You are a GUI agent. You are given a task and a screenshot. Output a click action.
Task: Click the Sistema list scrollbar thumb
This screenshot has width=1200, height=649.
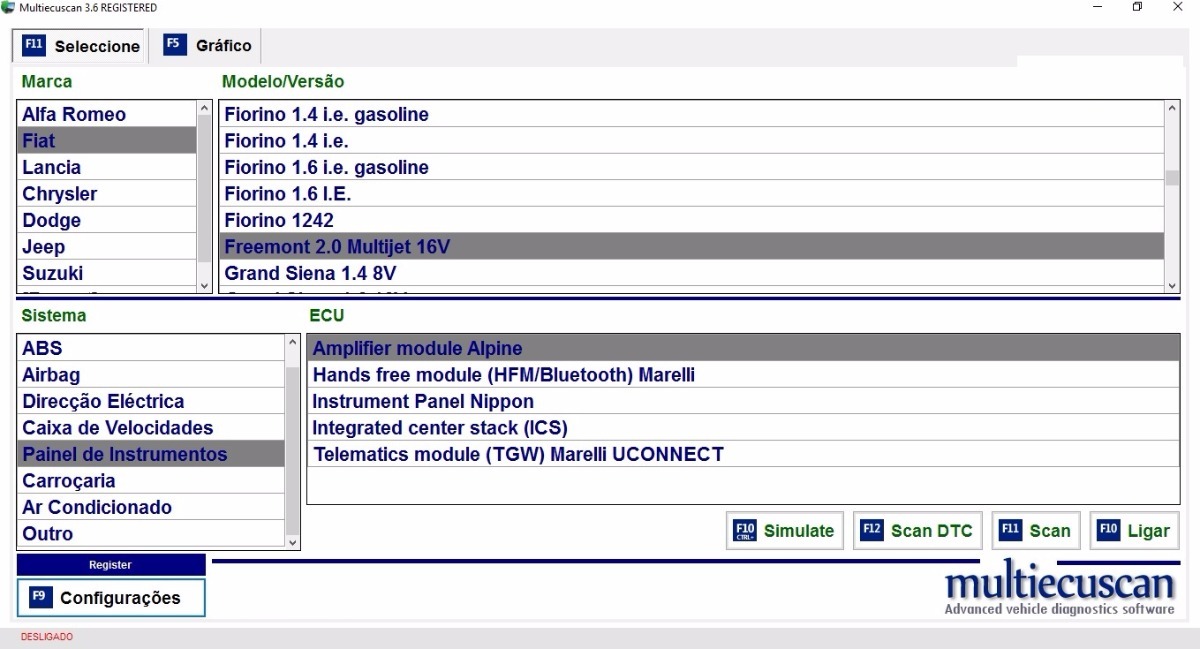[293, 451]
